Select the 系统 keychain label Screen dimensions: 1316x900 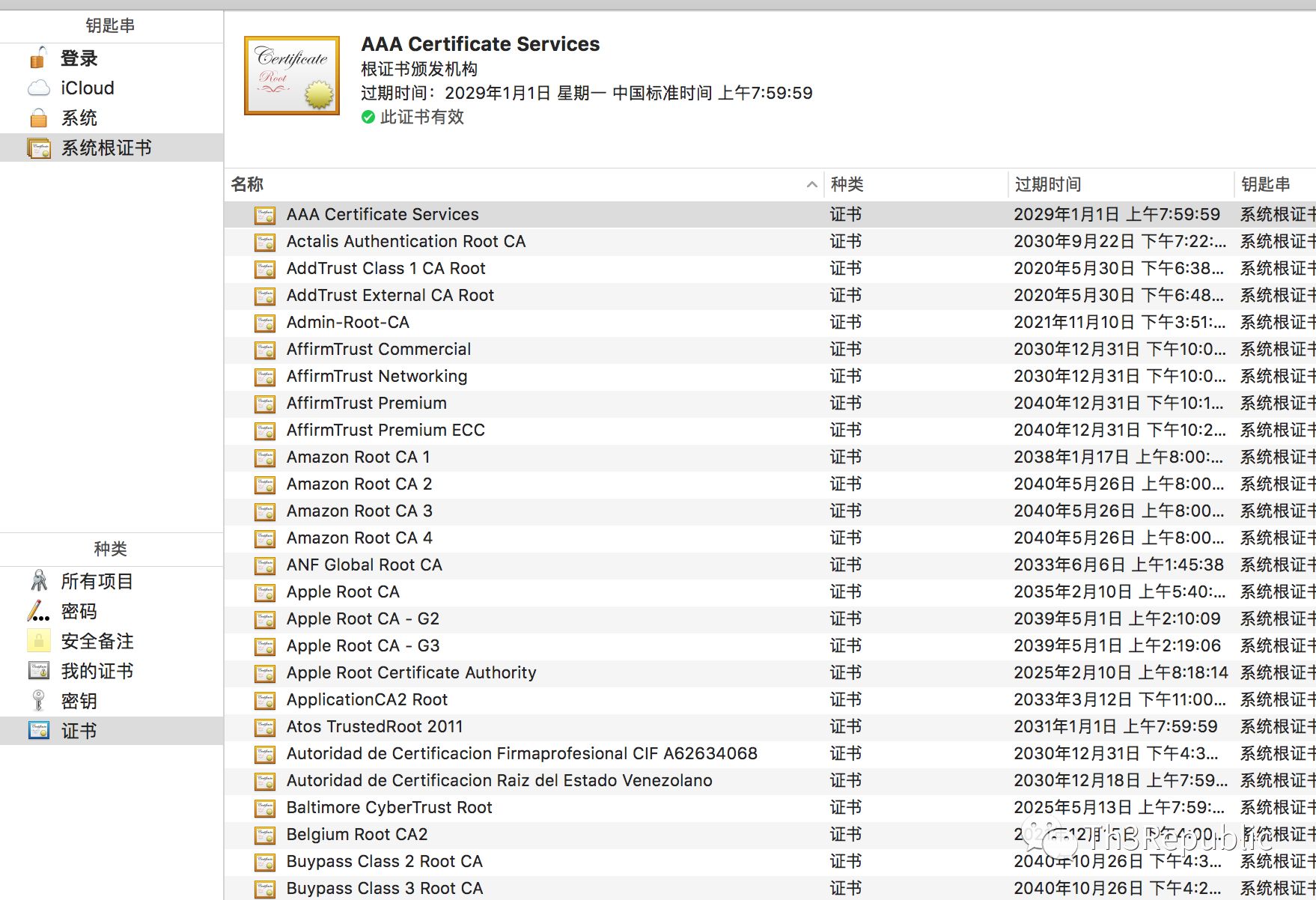(79, 118)
